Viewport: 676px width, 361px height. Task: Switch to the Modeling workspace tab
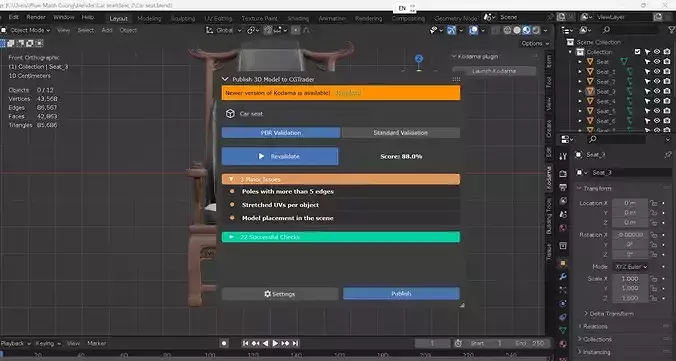[x=149, y=19]
